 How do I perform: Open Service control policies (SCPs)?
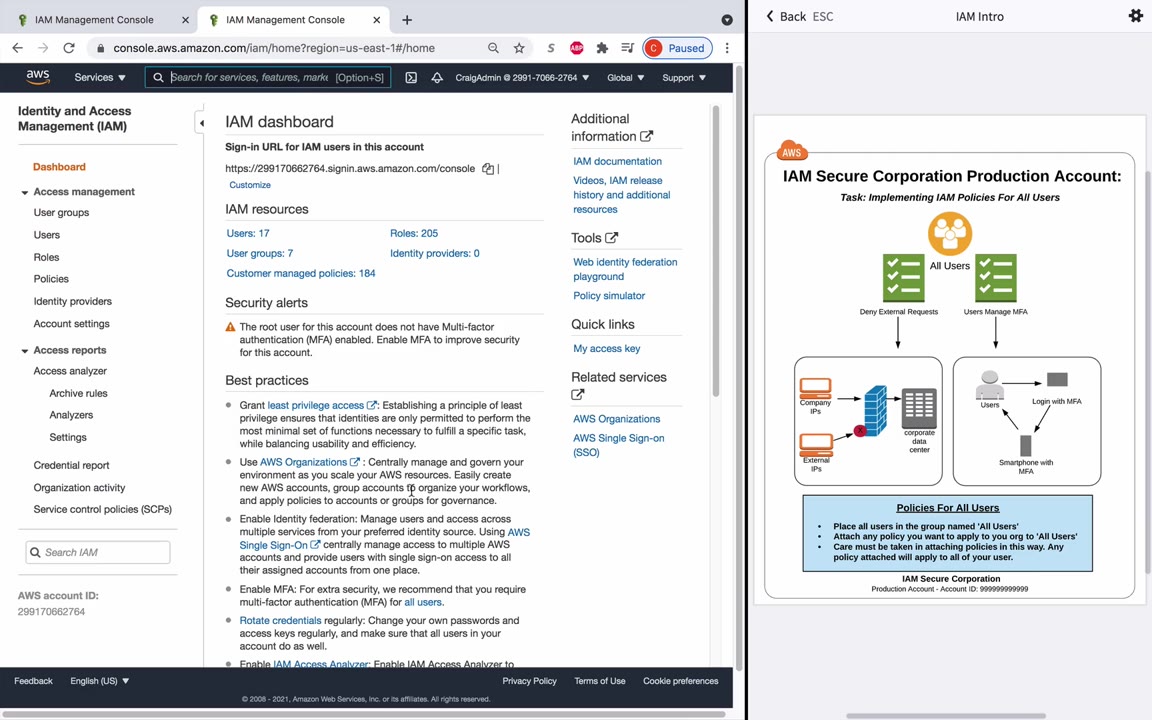tap(102, 509)
